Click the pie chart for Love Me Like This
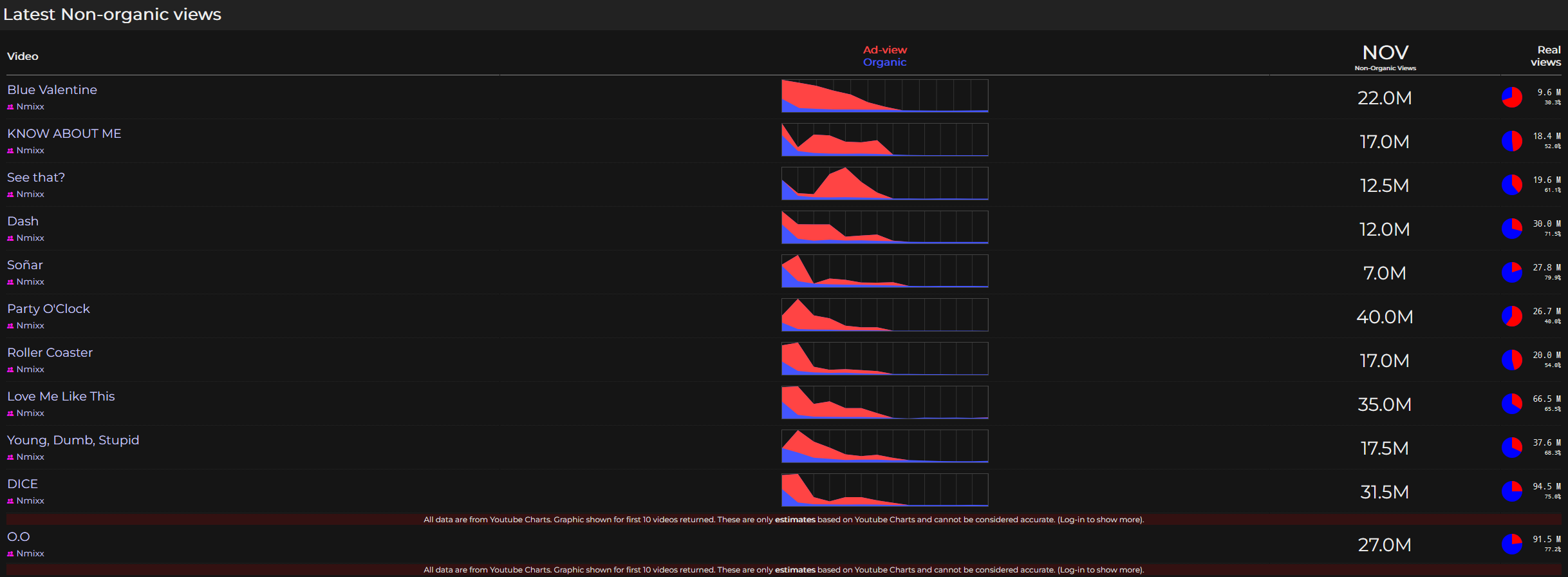The image size is (1568, 577). pyautogui.click(x=1512, y=404)
